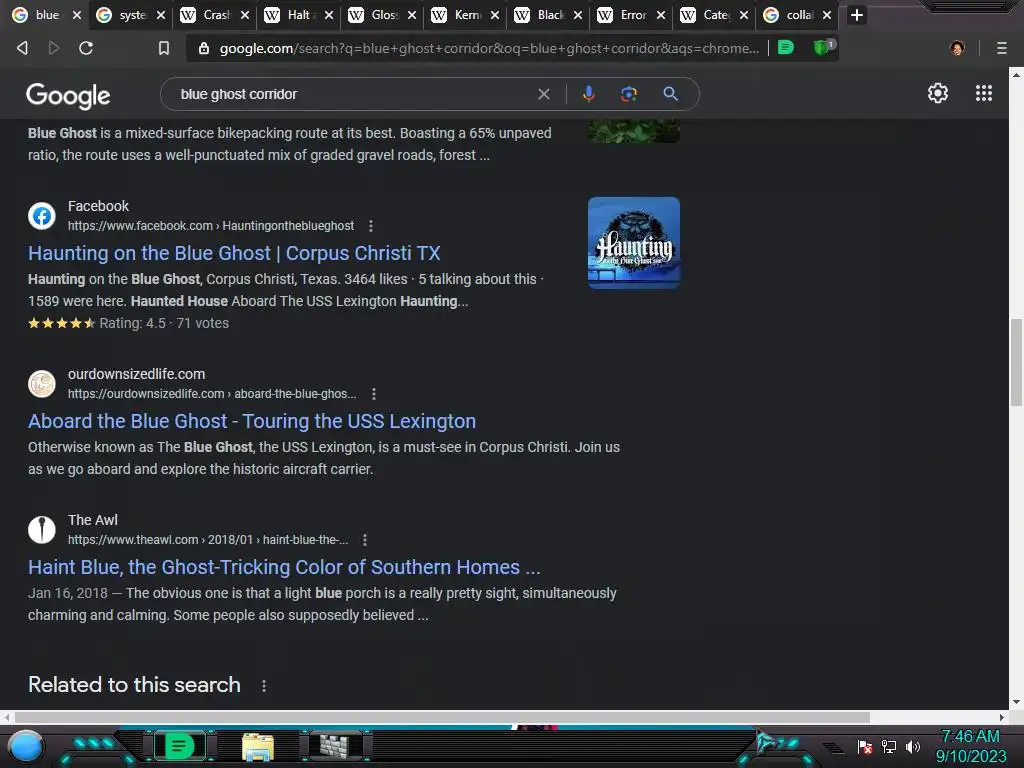This screenshot has width=1024, height=768.
Task: Reload the current page
Action: (x=86, y=48)
